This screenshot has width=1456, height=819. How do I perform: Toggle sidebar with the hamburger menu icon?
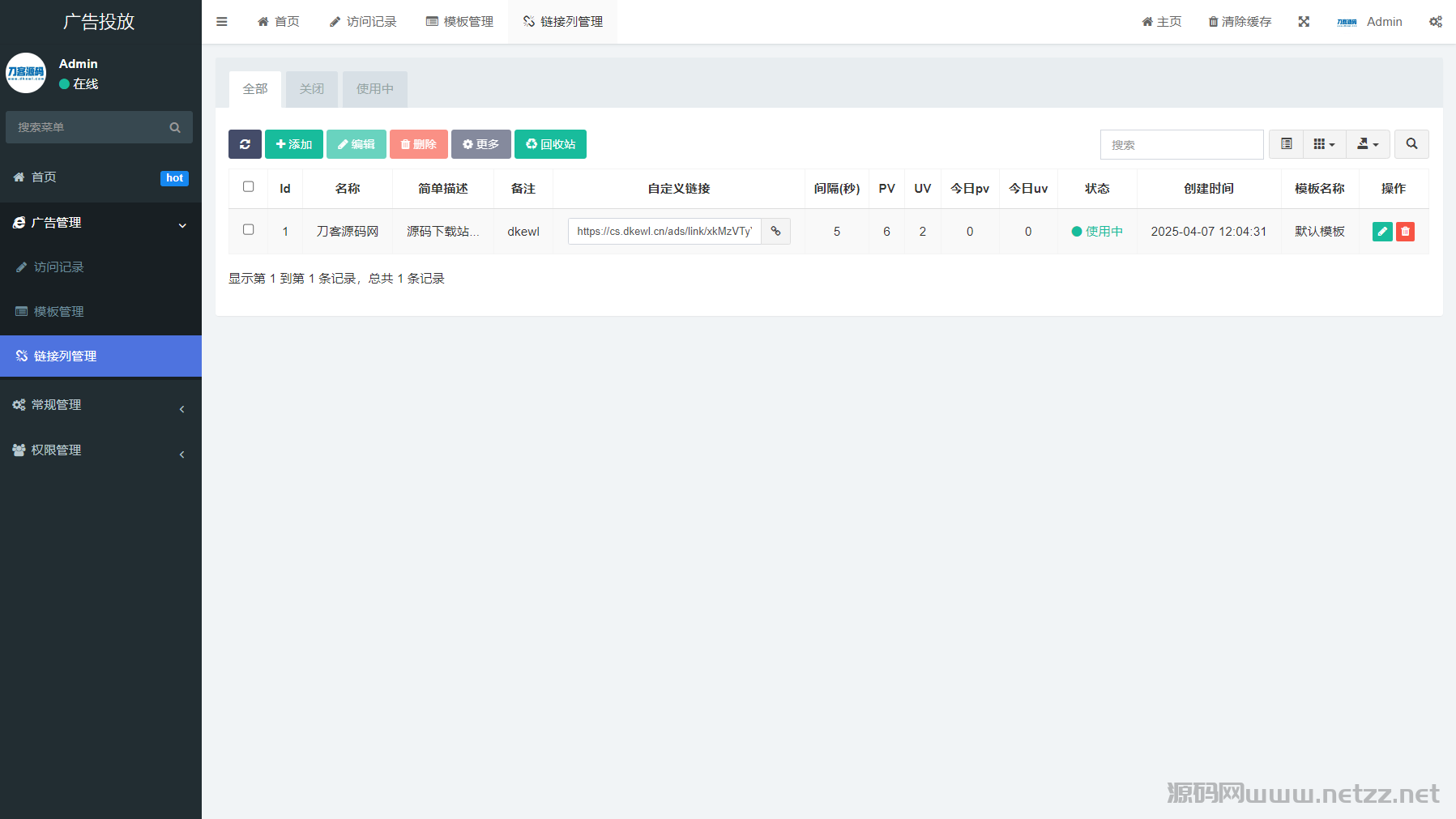[x=221, y=22]
